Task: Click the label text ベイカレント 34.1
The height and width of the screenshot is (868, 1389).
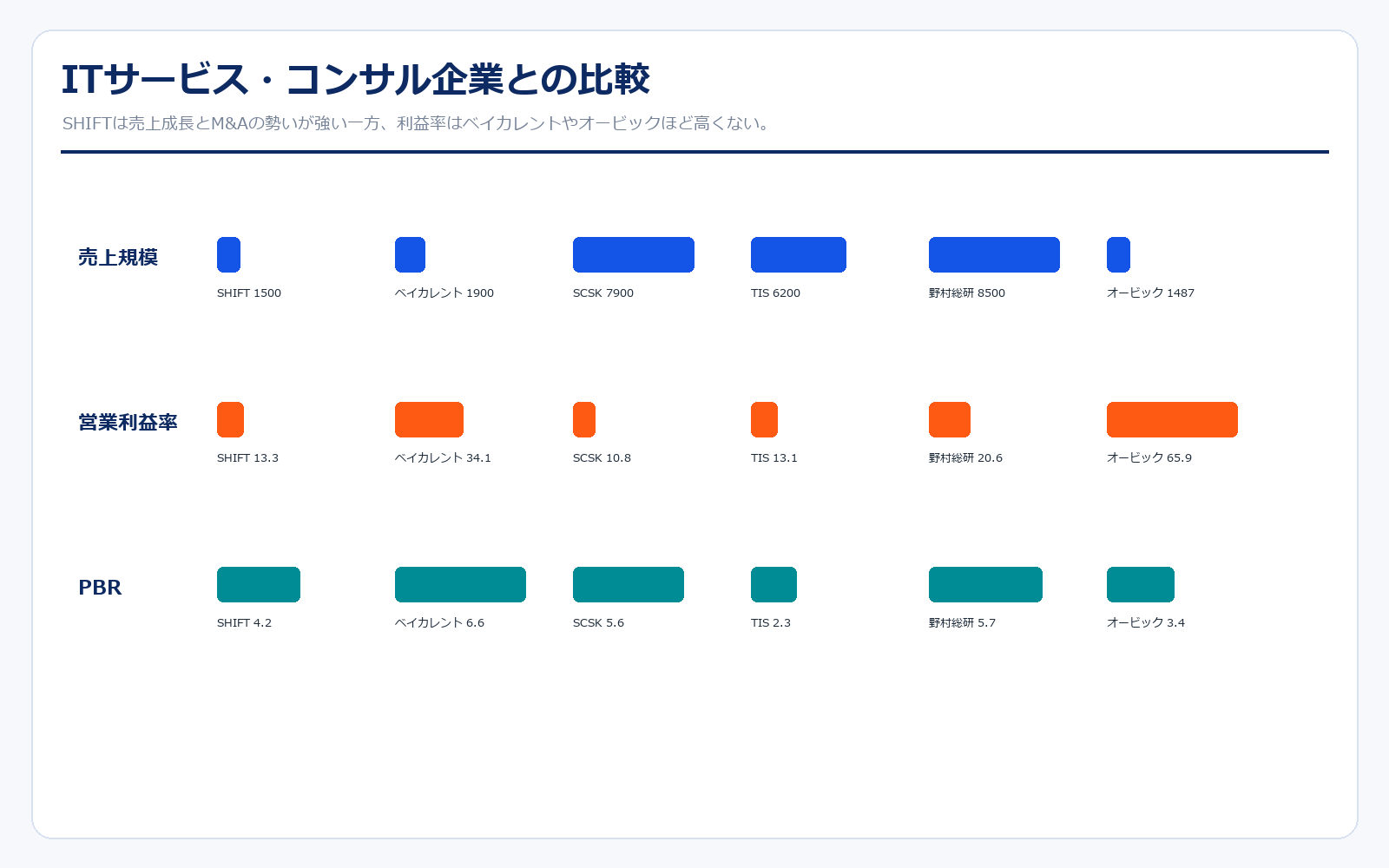Action: [x=443, y=458]
